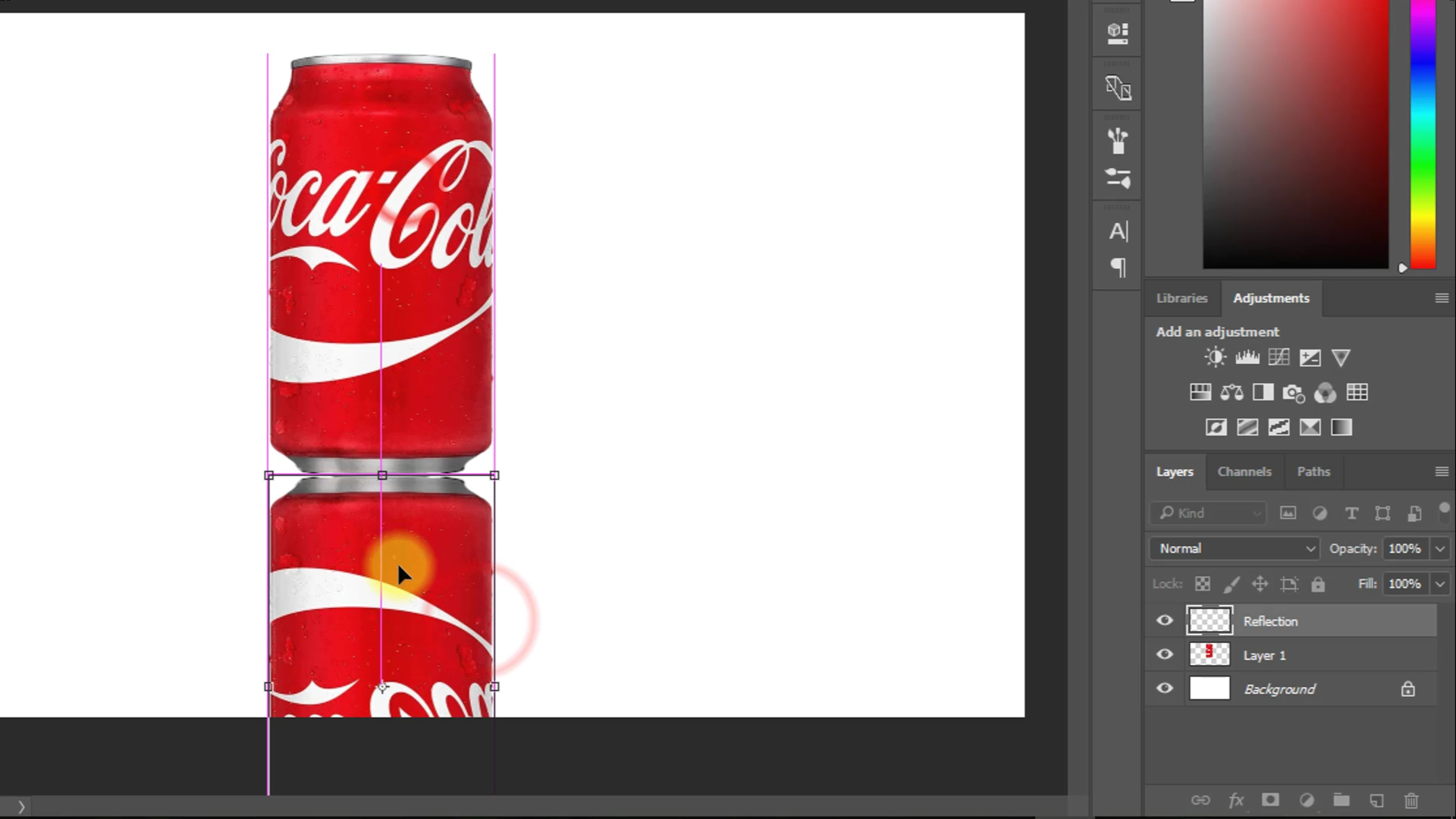The height and width of the screenshot is (819, 1456).
Task: Add an Invert adjustment
Action: (x=1216, y=428)
